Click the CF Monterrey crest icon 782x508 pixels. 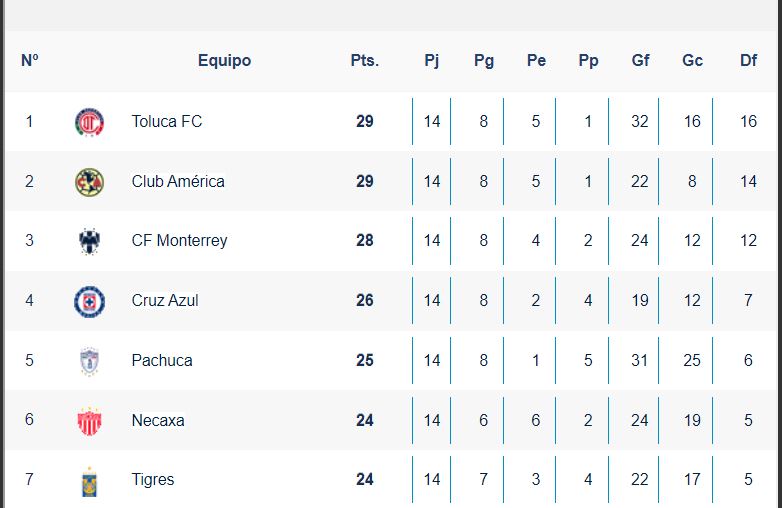pyautogui.click(x=89, y=241)
